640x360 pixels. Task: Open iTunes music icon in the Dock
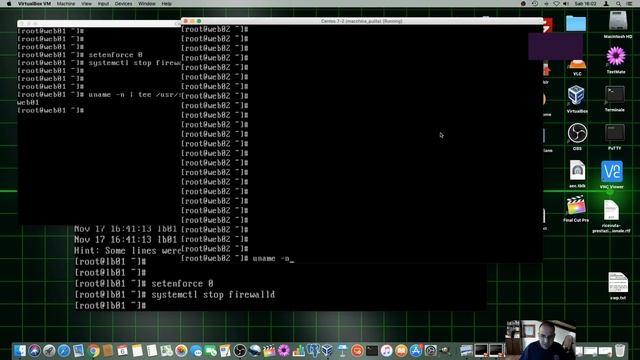click(387, 351)
